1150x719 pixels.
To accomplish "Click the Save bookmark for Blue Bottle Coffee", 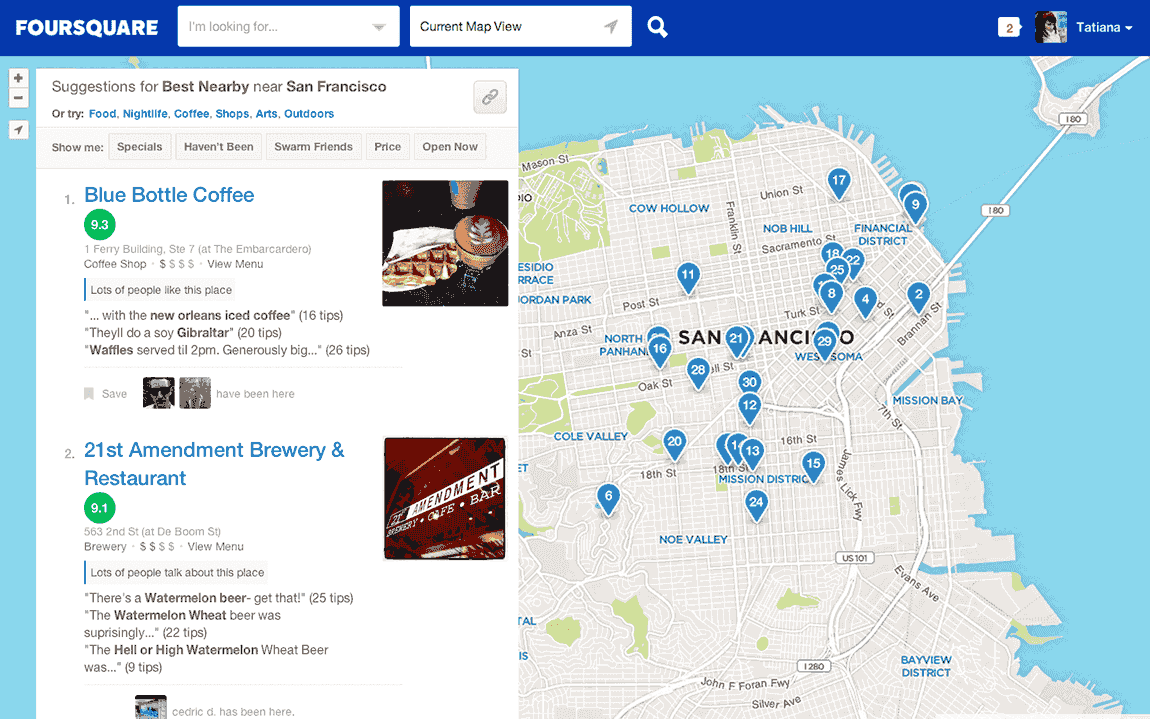I will tap(106, 394).
